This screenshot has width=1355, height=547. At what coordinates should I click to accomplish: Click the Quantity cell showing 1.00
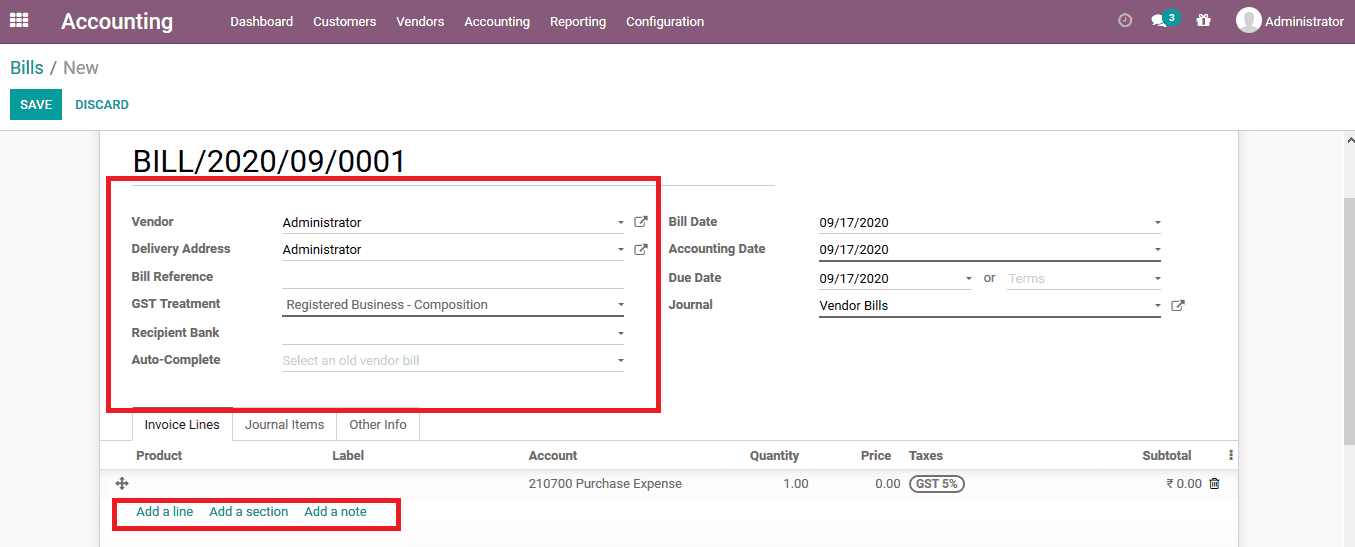pos(796,484)
